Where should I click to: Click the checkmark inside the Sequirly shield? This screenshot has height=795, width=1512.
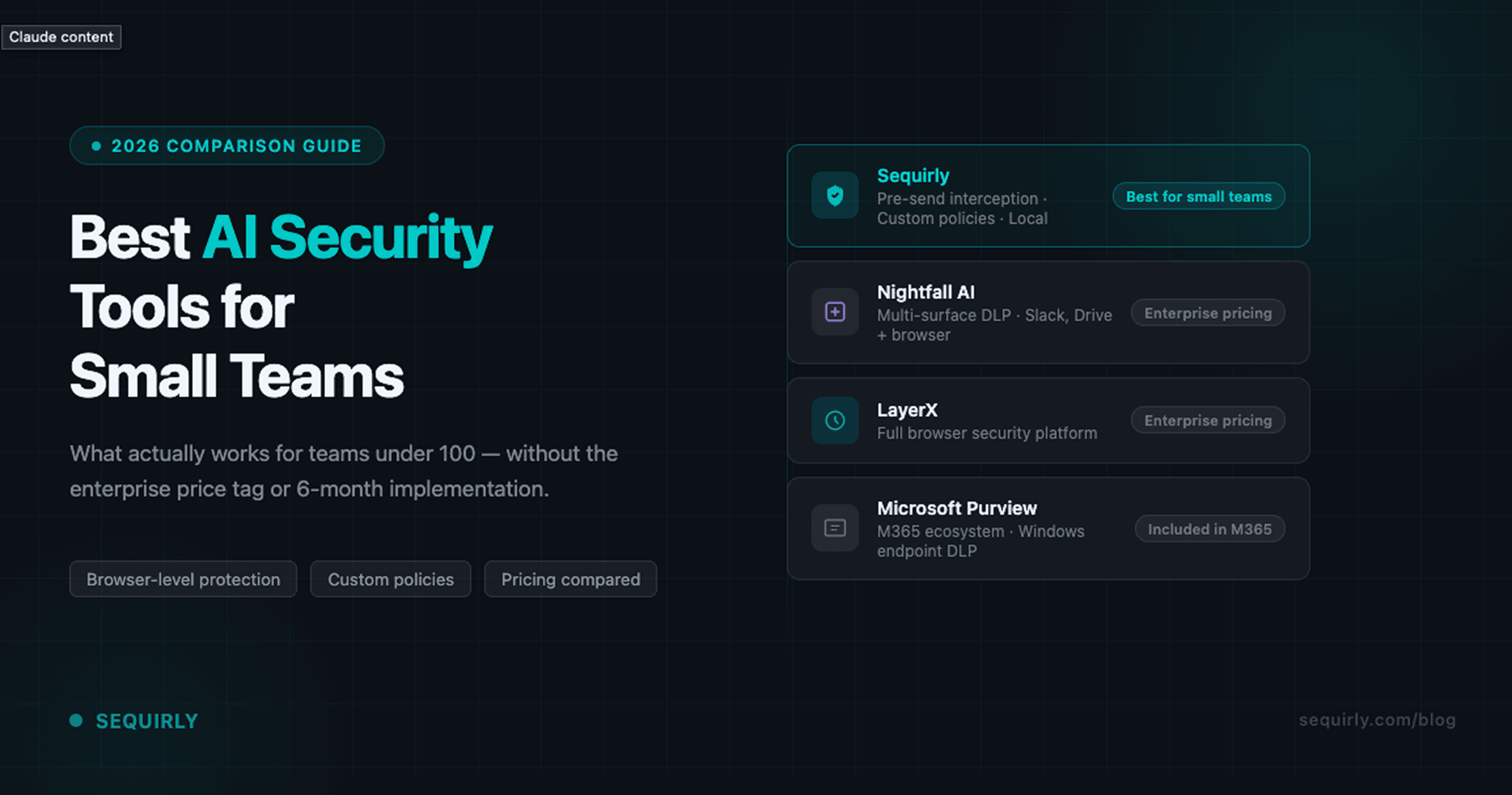click(835, 195)
